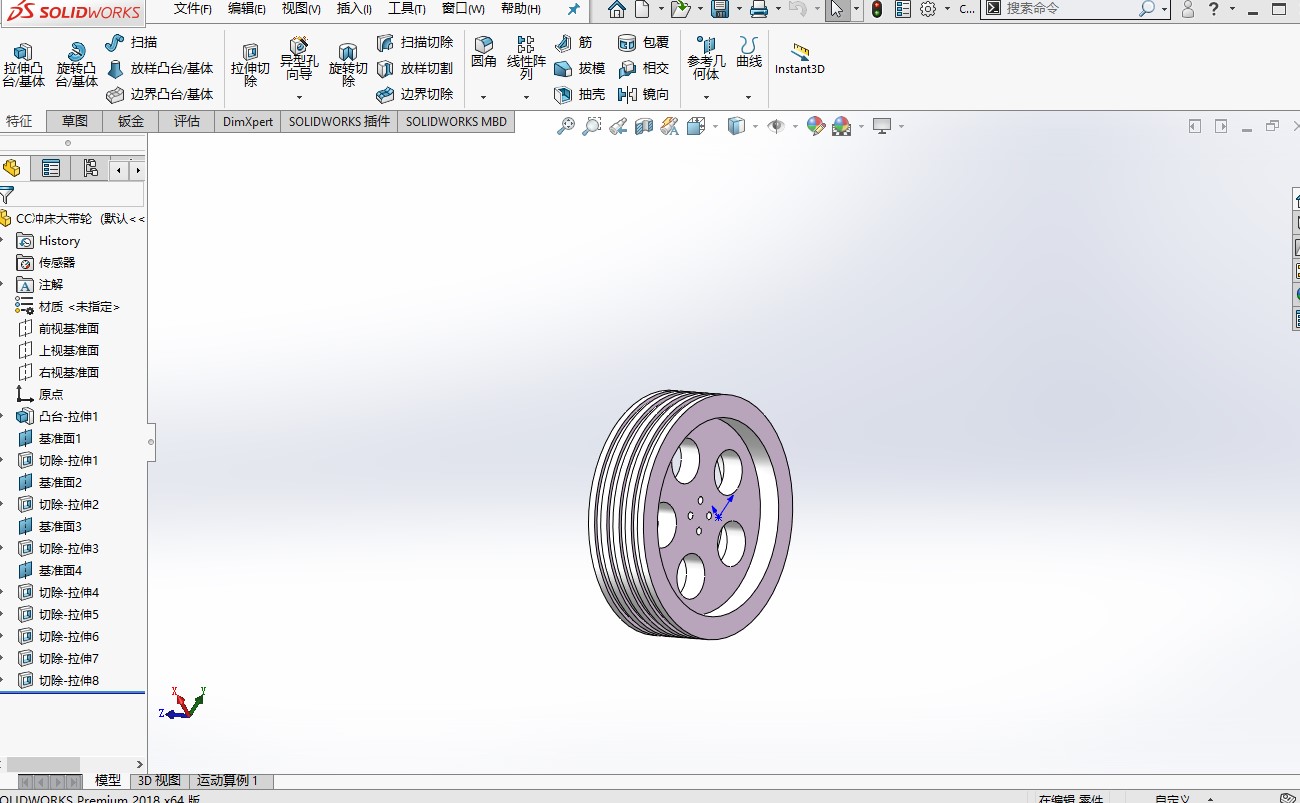Open the 工具(T) menu
Image resolution: width=1300 pixels, height=803 pixels.
(407, 9)
